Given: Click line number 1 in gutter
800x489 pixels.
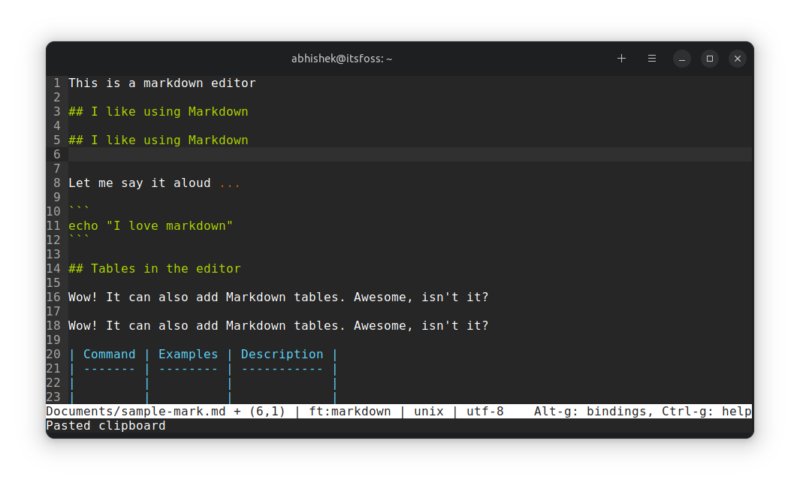Looking at the screenshot, I should (57, 83).
